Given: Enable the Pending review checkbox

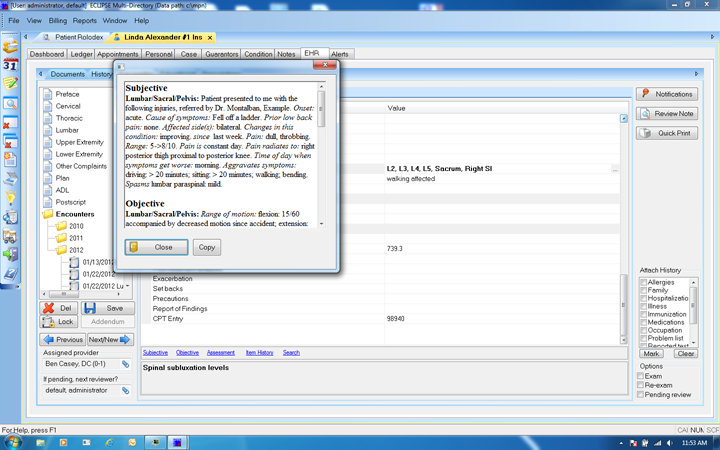Looking at the screenshot, I should coord(640,394).
